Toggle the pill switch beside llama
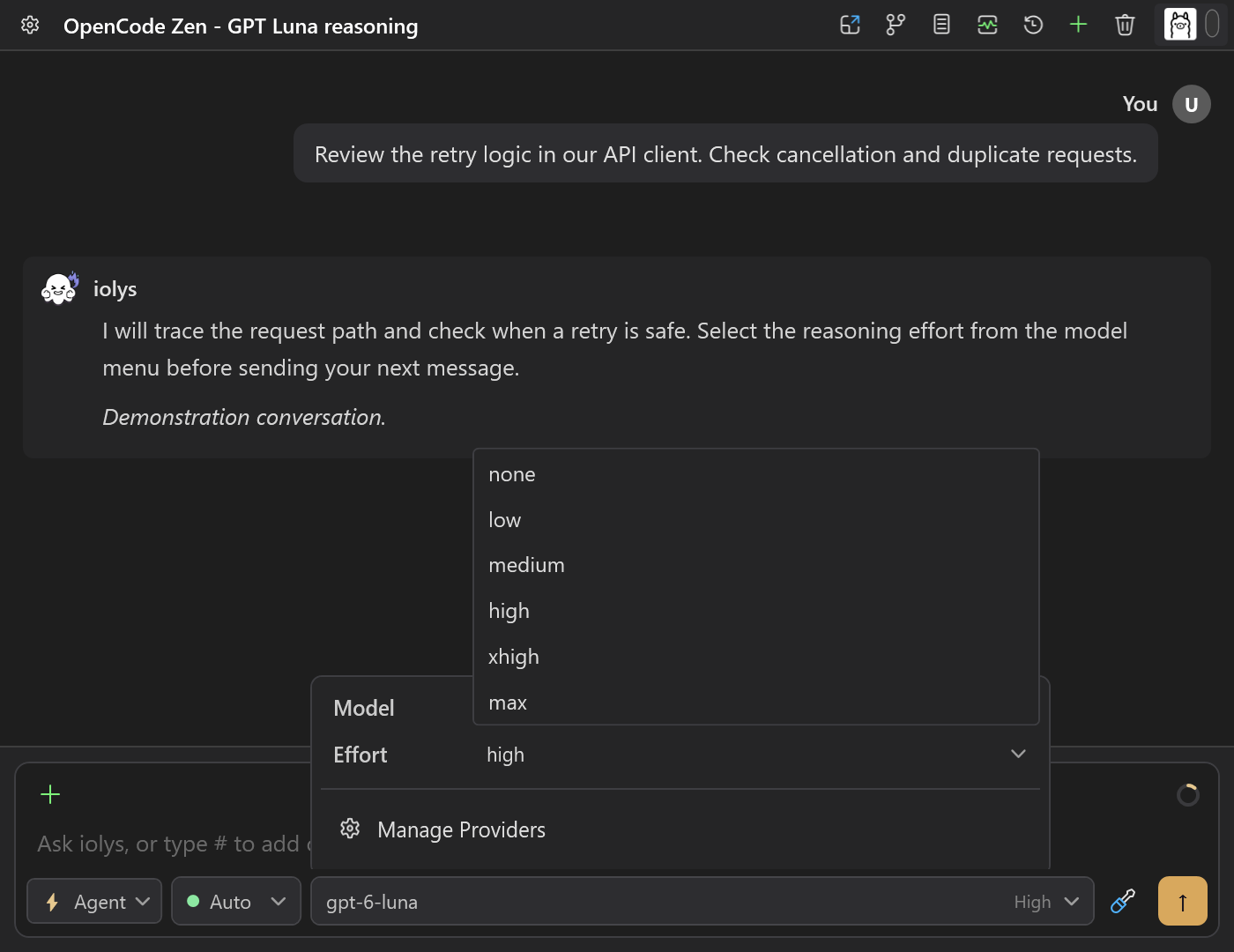 click(1212, 25)
